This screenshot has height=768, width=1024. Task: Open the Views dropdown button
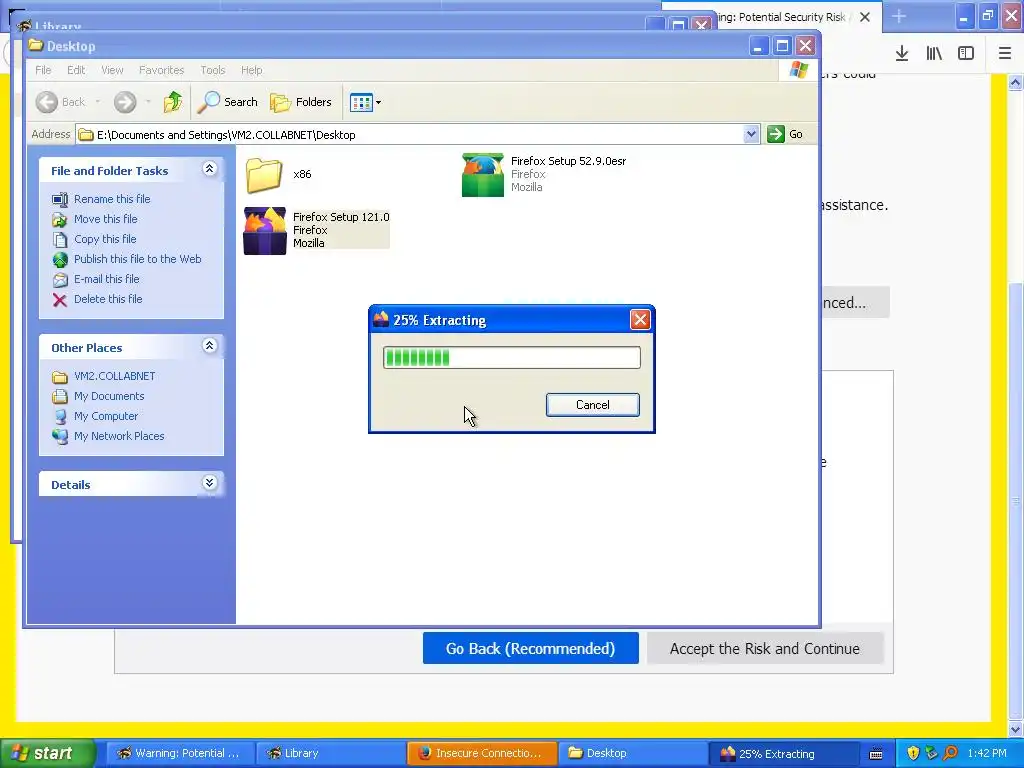(365, 102)
